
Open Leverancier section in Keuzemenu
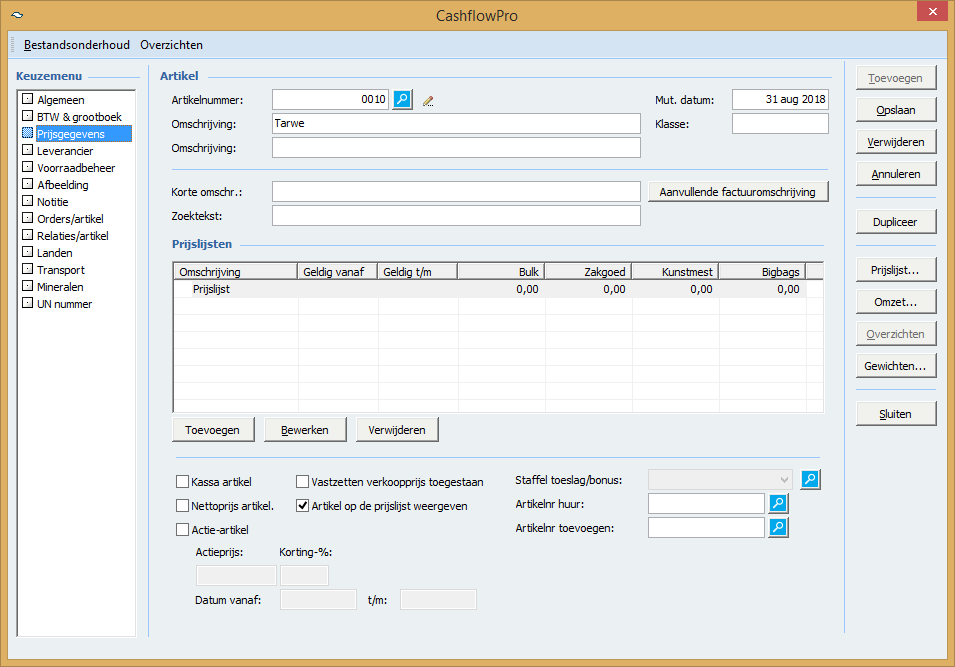point(65,151)
